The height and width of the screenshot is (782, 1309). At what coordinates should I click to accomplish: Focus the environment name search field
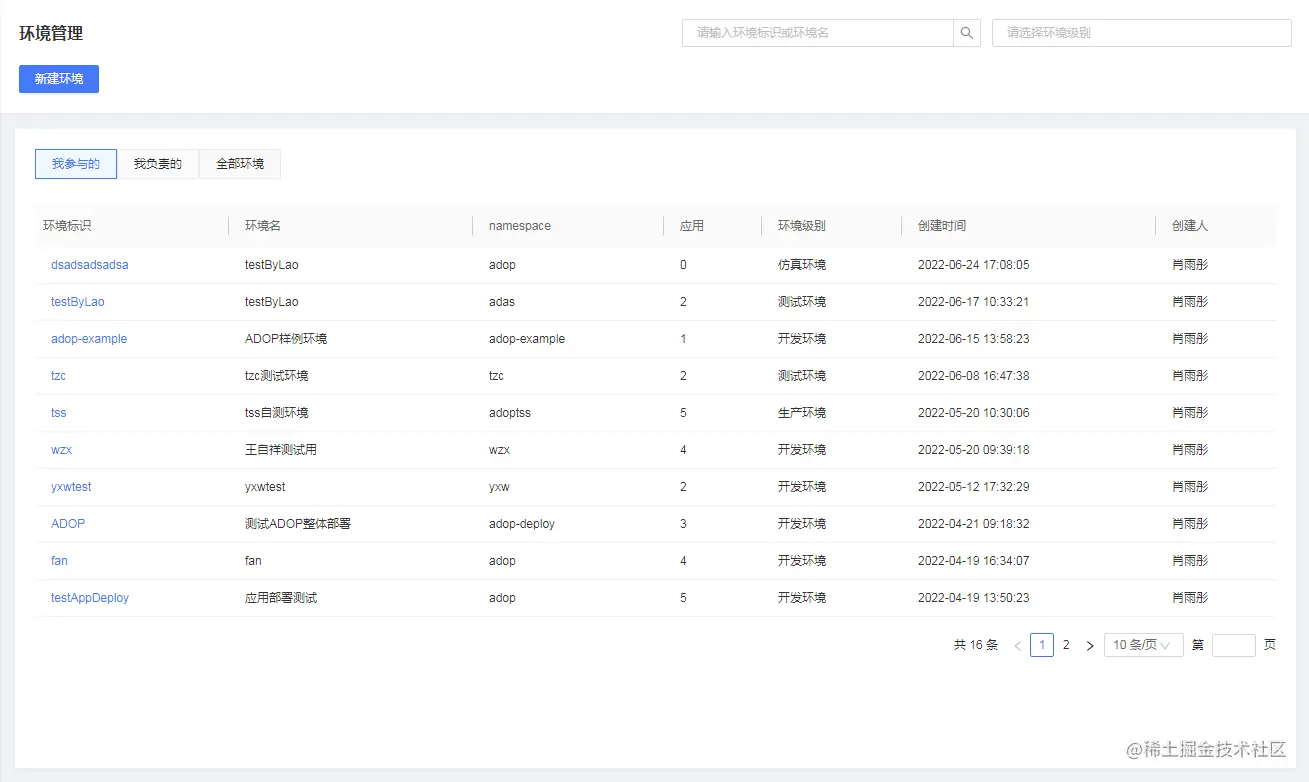pos(818,33)
